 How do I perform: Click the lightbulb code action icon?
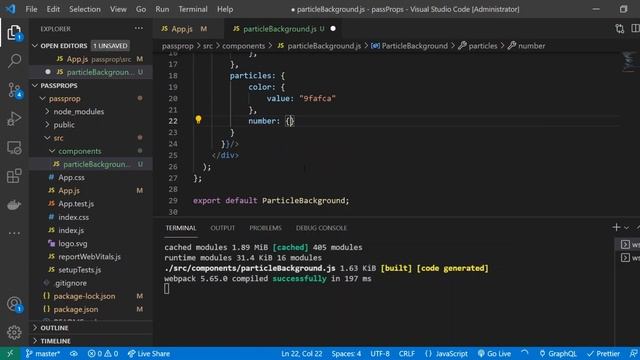(198, 119)
